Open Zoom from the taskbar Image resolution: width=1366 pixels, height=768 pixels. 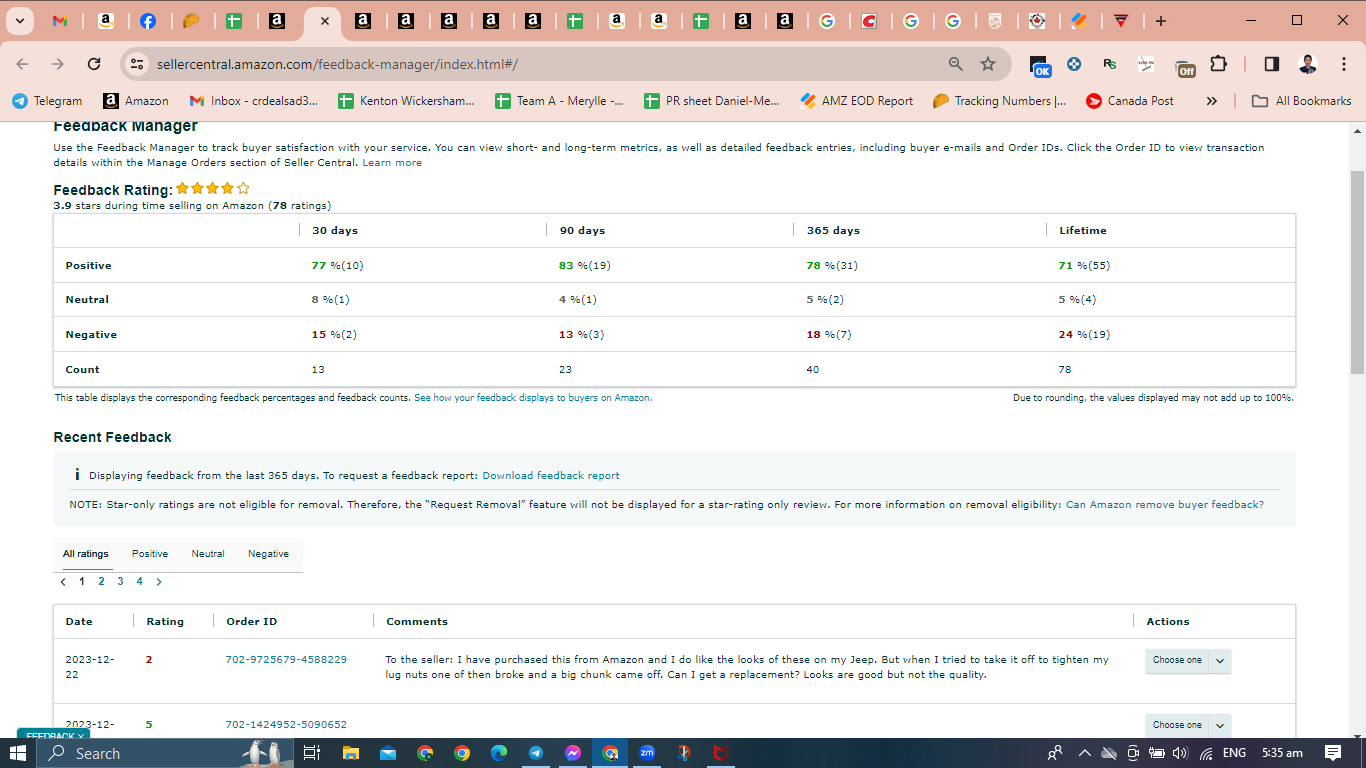pos(647,753)
